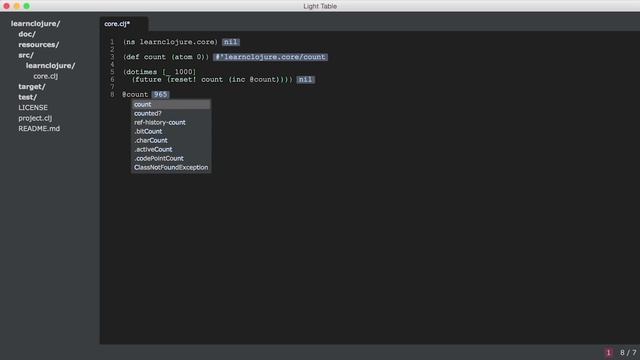This screenshot has width=640, height=360.
Task: Pick '.activeCount' from the suggestions
Action: pyautogui.click(x=171, y=149)
